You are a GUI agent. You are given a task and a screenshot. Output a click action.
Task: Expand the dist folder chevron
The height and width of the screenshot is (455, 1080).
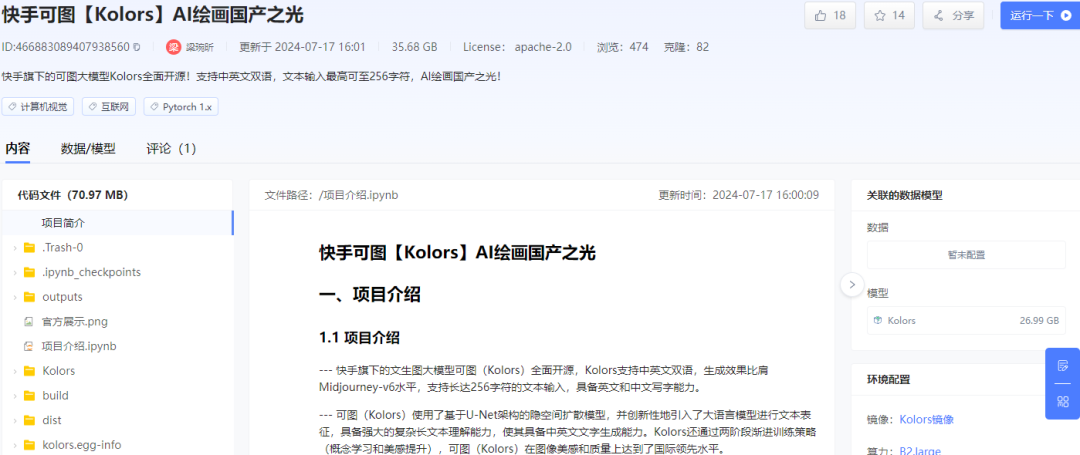(14, 421)
